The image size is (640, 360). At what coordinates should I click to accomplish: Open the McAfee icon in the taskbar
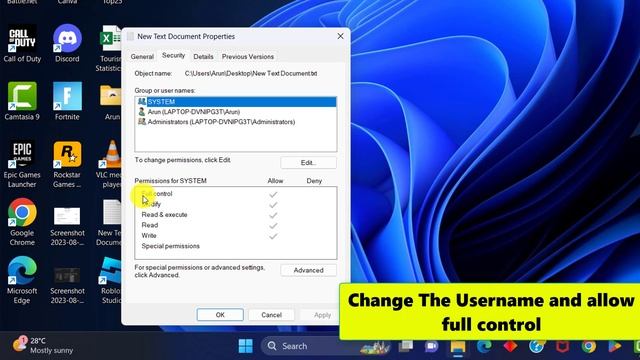coord(562,346)
